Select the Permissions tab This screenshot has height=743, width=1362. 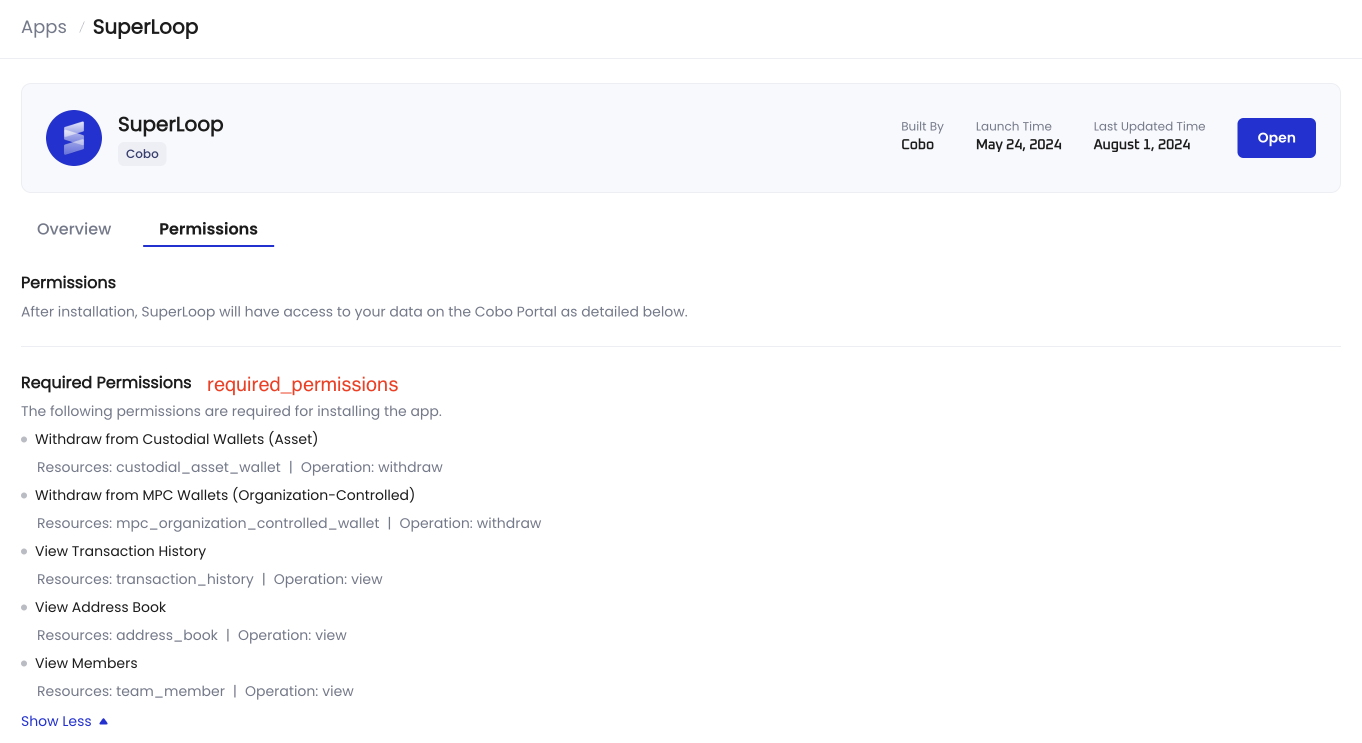point(208,229)
